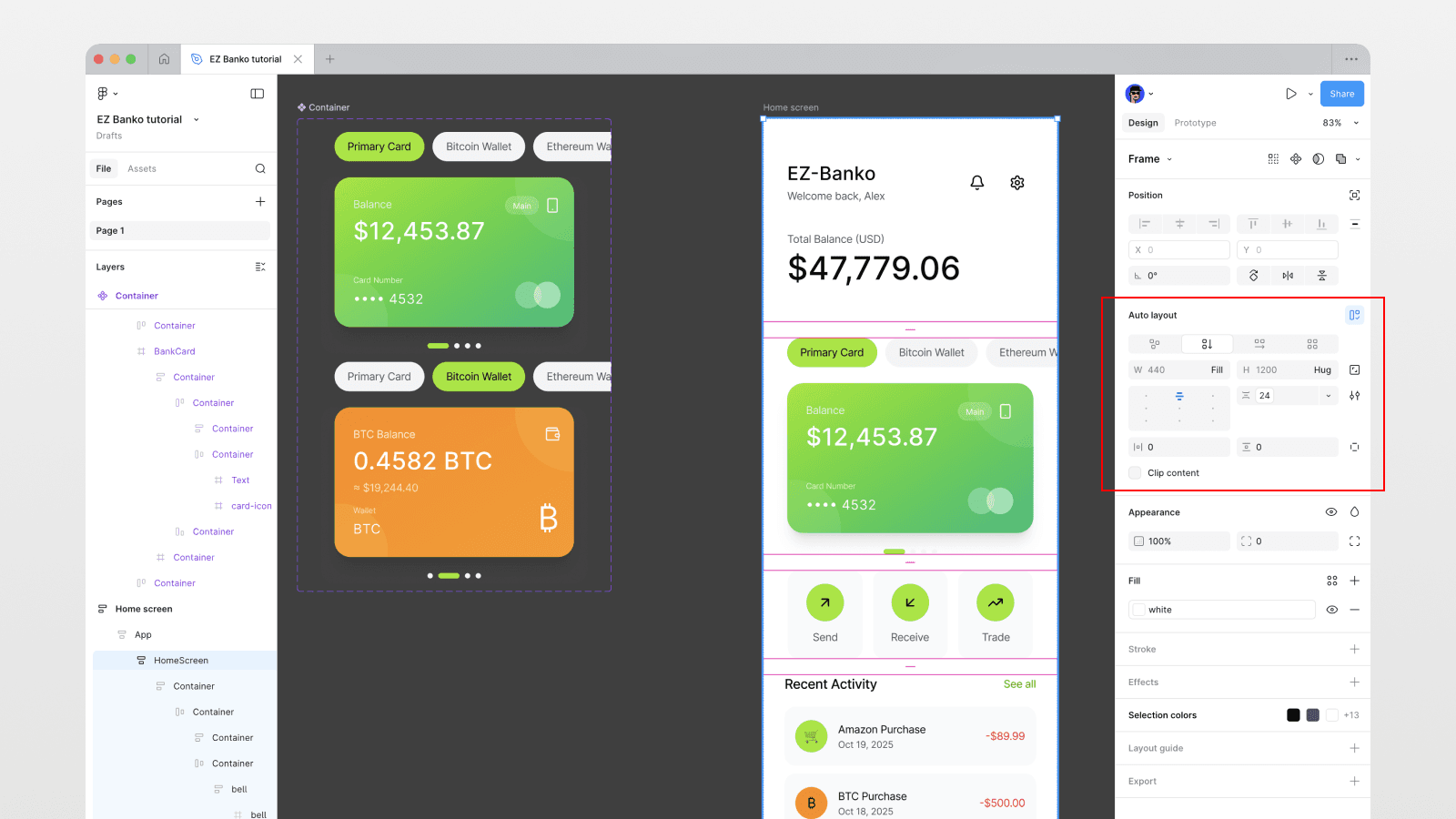Open the blend mode droplet icon

(1355, 512)
